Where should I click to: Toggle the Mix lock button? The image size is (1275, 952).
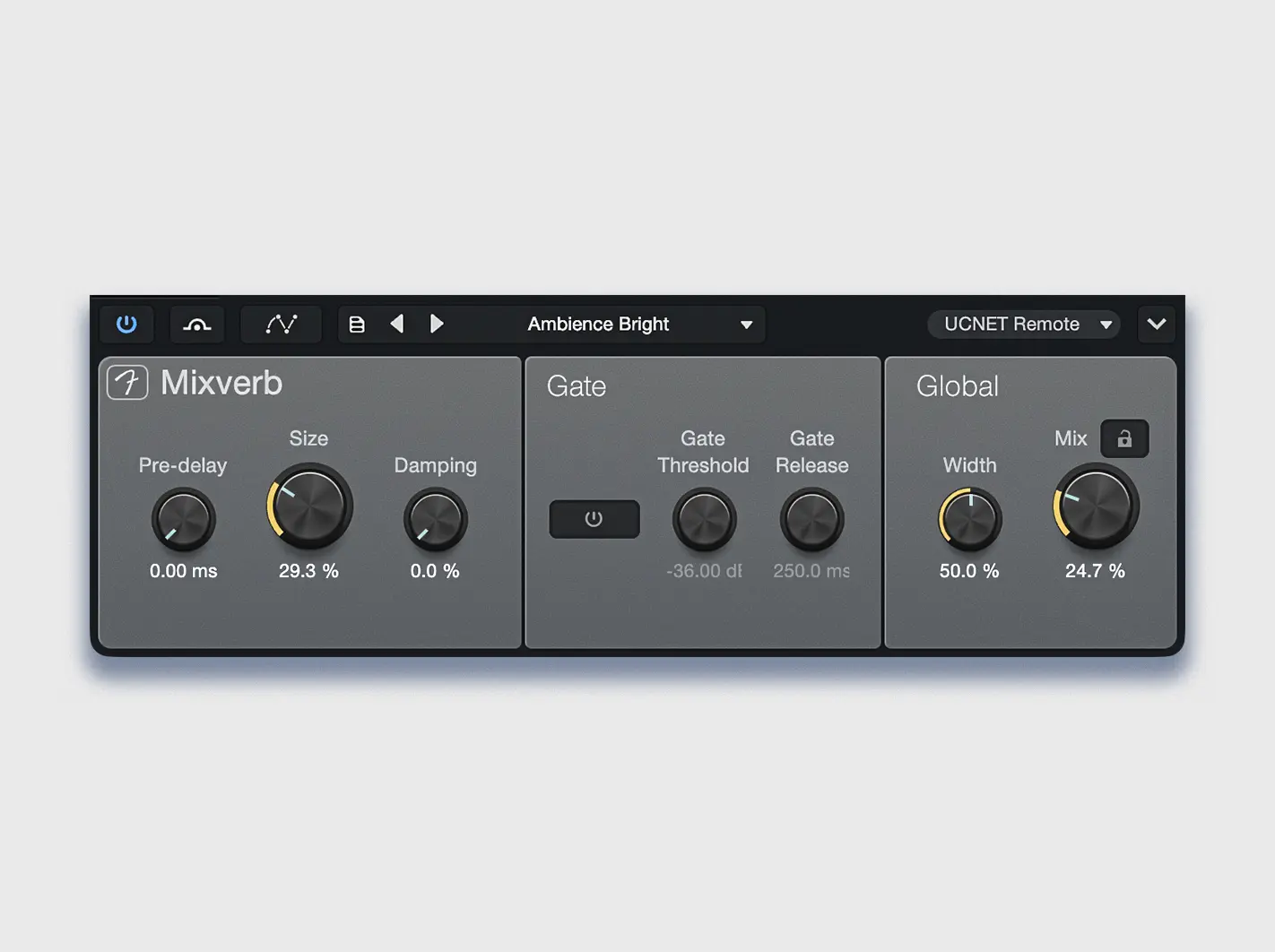tap(1123, 439)
